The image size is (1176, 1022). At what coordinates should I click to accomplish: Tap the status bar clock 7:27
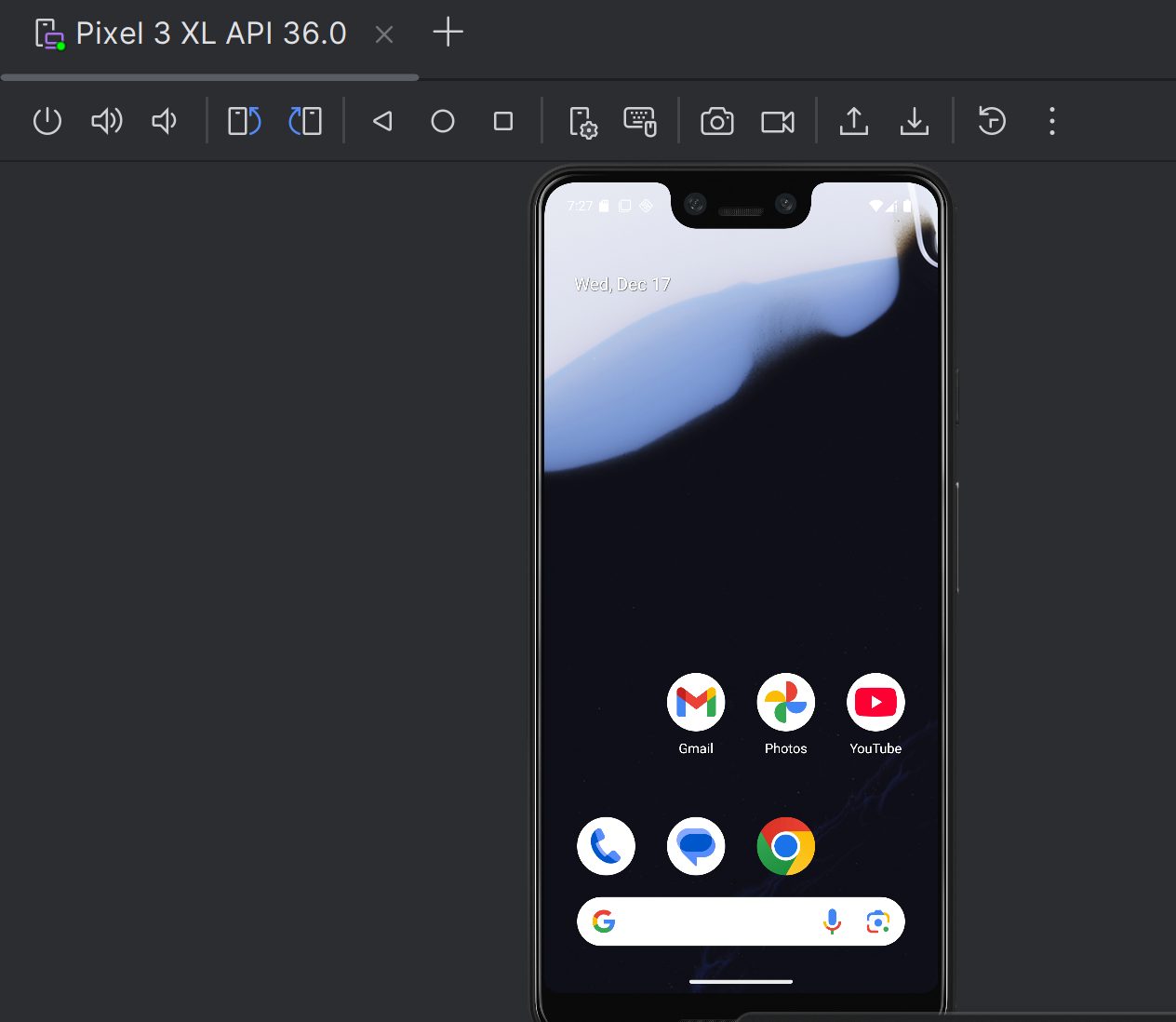pos(580,206)
